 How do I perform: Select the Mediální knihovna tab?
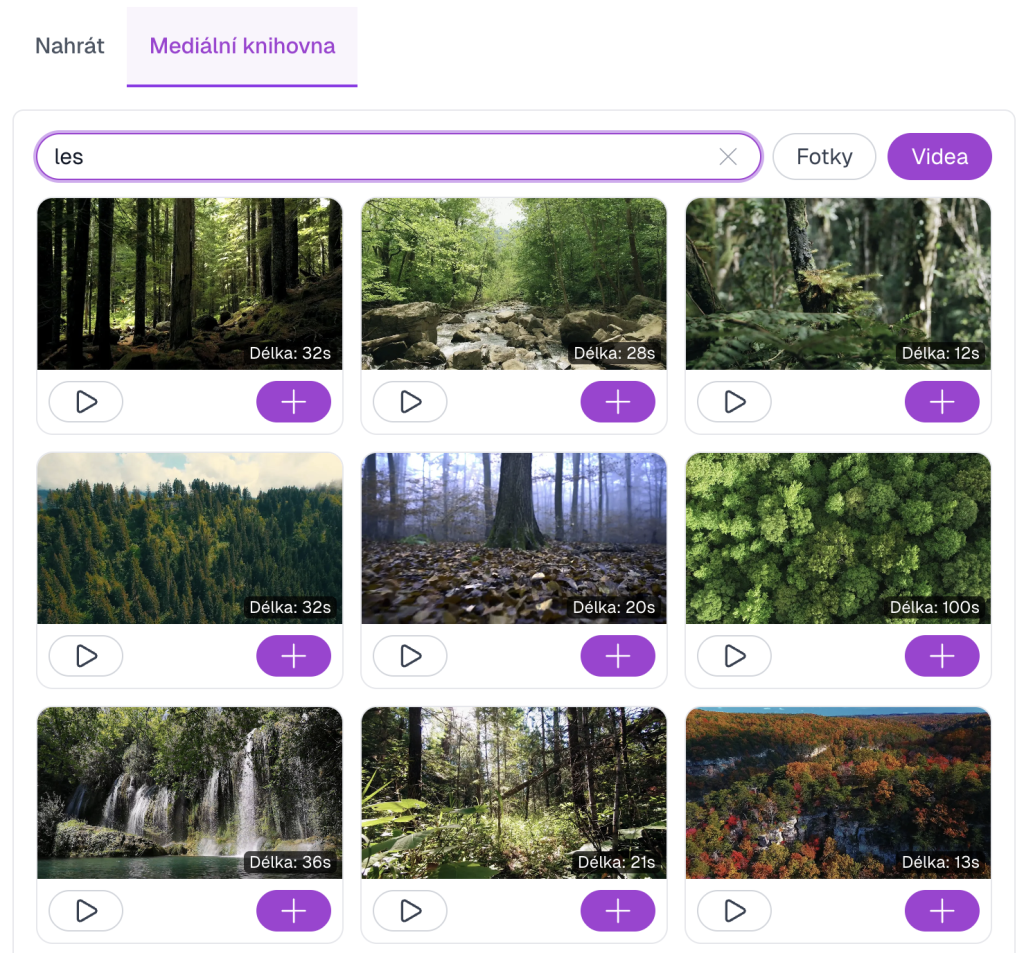point(241,46)
